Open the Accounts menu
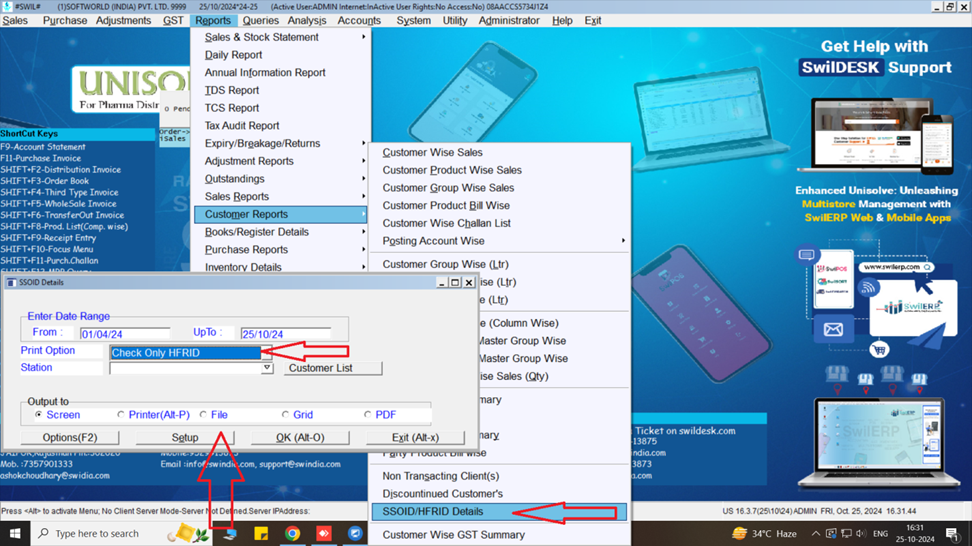 pyautogui.click(x=359, y=20)
